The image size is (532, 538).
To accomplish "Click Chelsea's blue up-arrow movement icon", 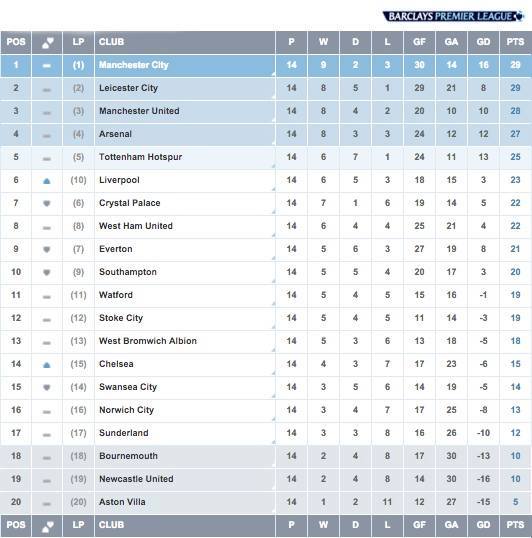I will tap(47, 365).
